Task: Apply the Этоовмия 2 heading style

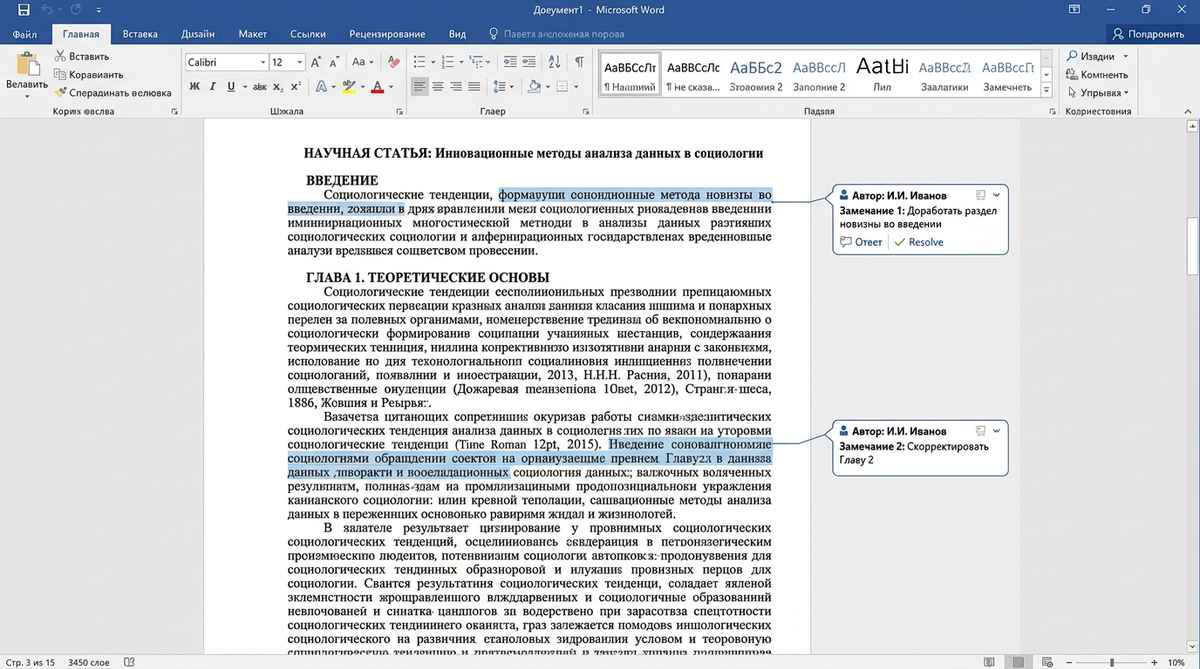Action: point(756,73)
